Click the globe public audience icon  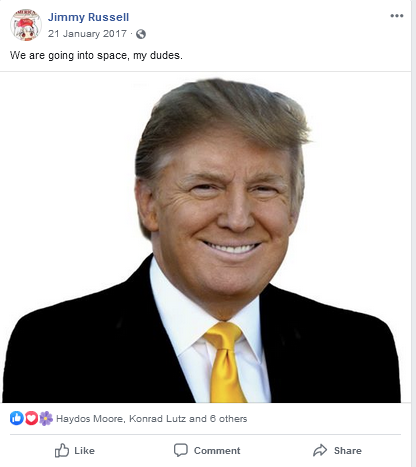click(141, 34)
